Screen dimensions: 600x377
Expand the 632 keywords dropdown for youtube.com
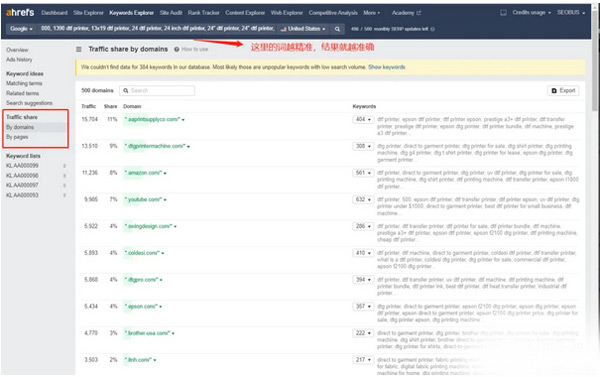[x=363, y=200]
